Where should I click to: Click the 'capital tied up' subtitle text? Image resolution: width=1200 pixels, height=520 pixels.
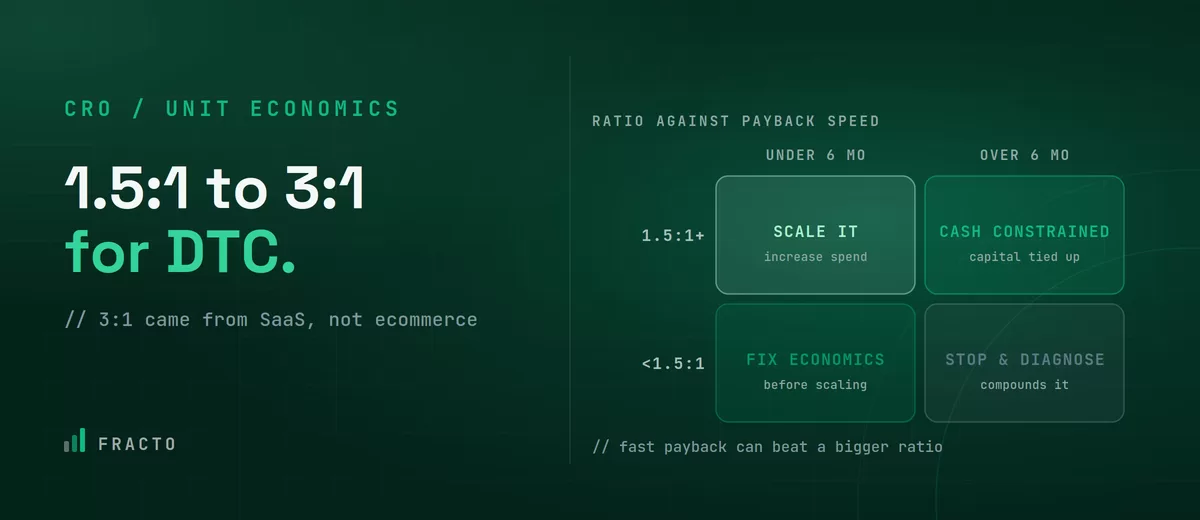click(1024, 257)
